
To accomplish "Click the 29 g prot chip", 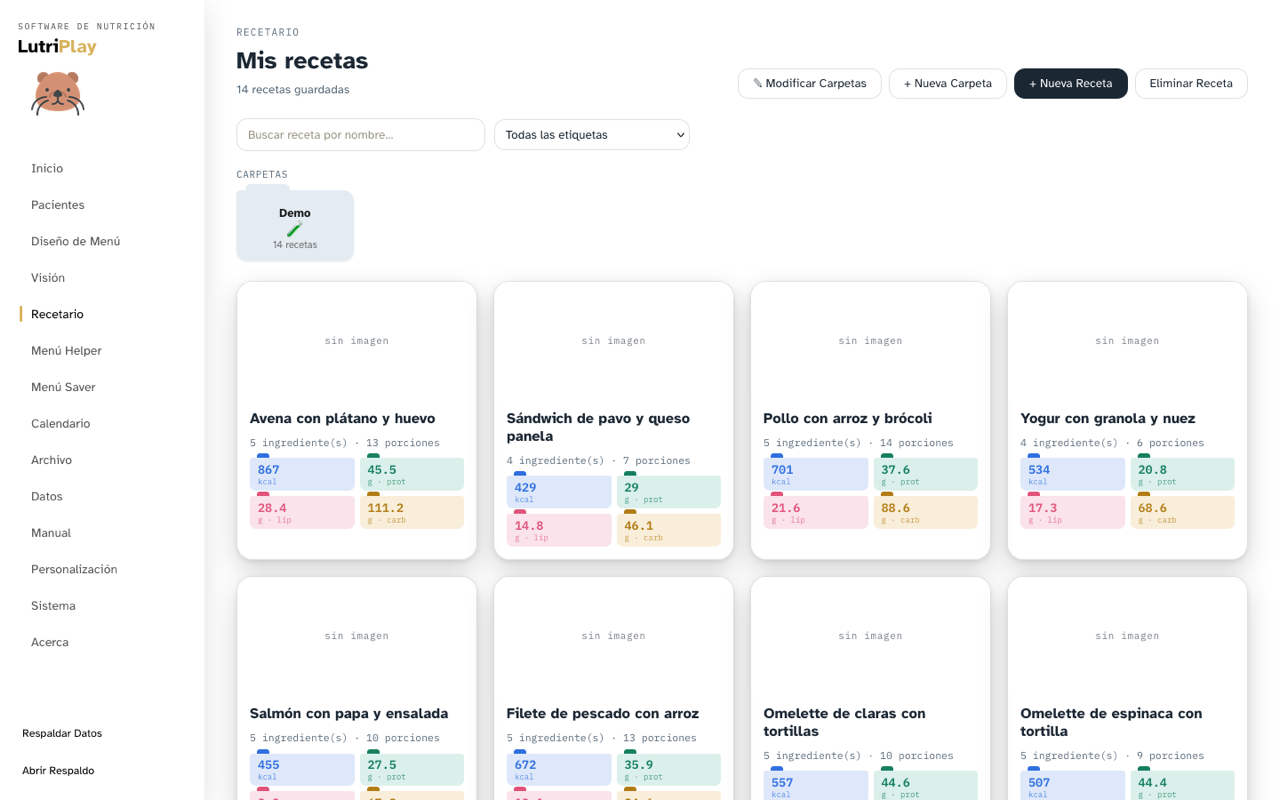I will [669, 492].
